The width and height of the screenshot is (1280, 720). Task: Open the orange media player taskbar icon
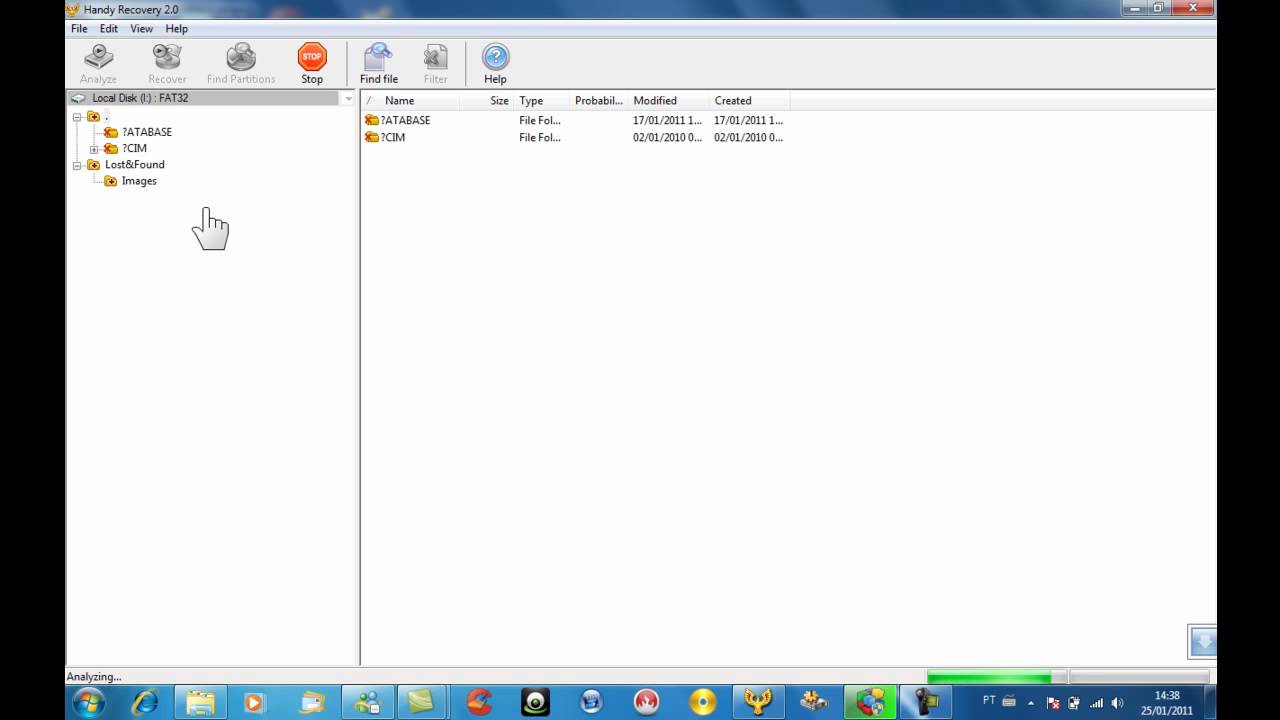click(255, 702)
